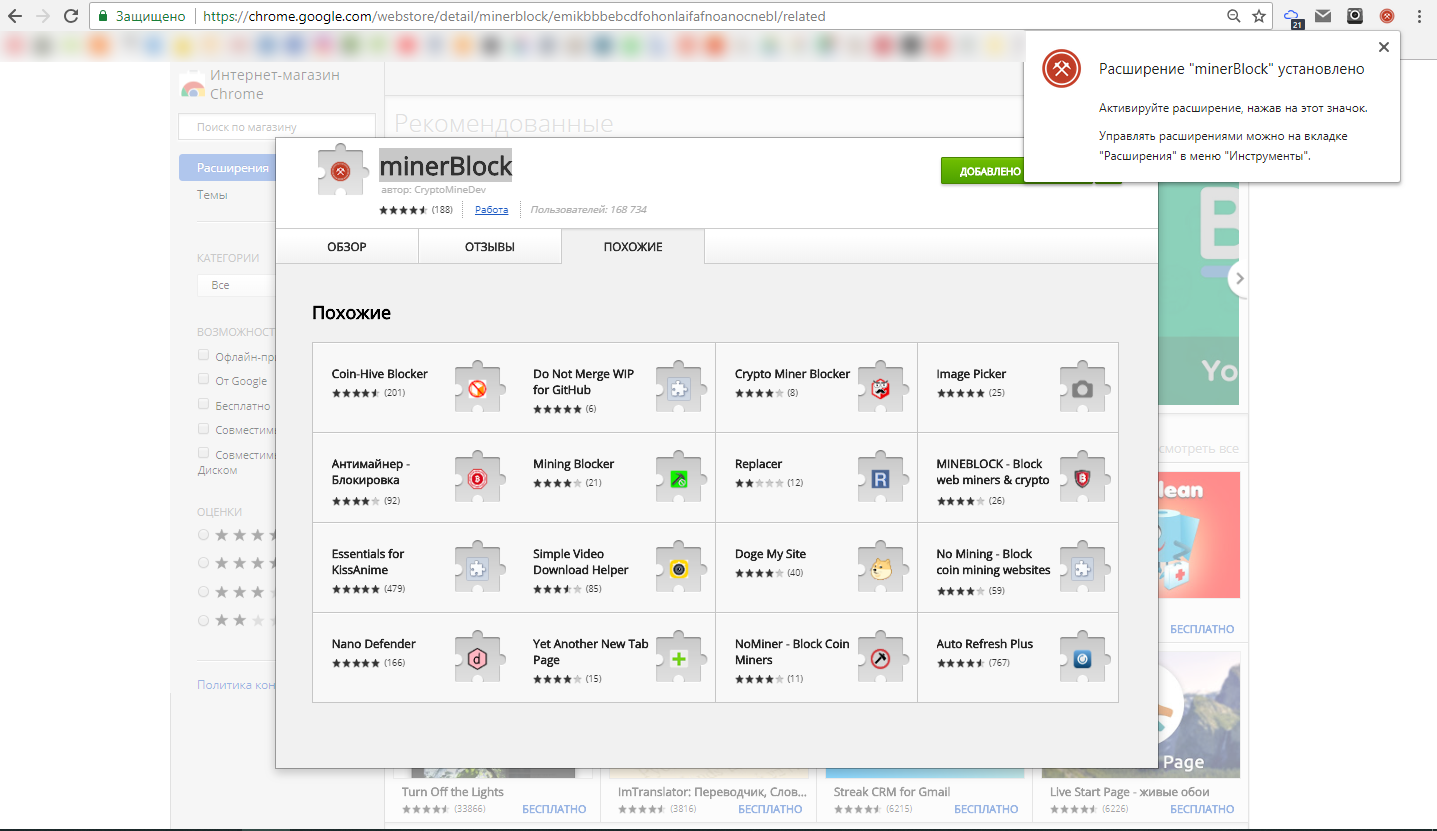Open the Turn Off the Lights title
This screenshot has width=1437, height=831.
click(453, 792)
